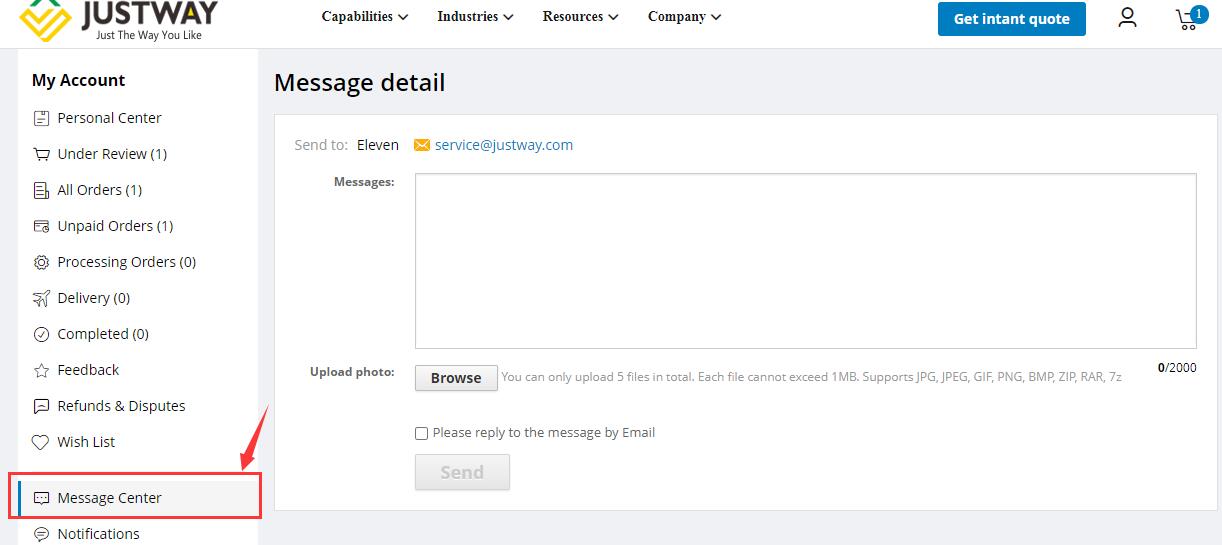
Task: Enable Please reply to the message by Email
Action: point(422,433)
